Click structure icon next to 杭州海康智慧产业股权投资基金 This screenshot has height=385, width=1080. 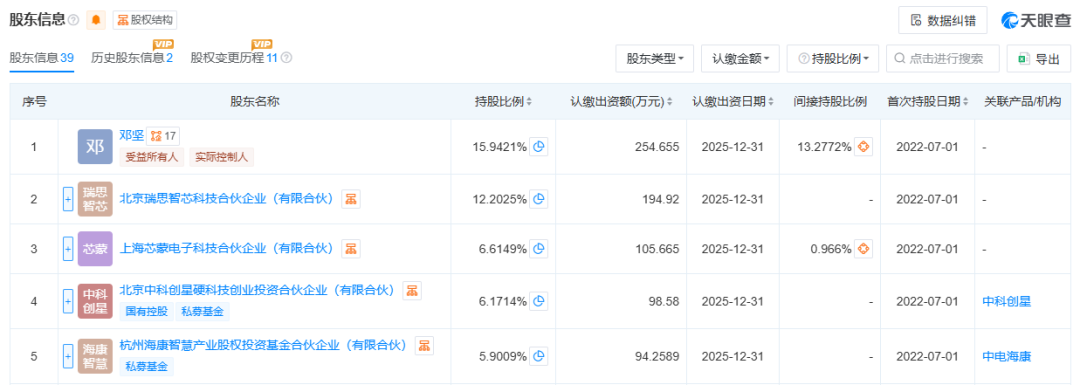click(424, 345)
